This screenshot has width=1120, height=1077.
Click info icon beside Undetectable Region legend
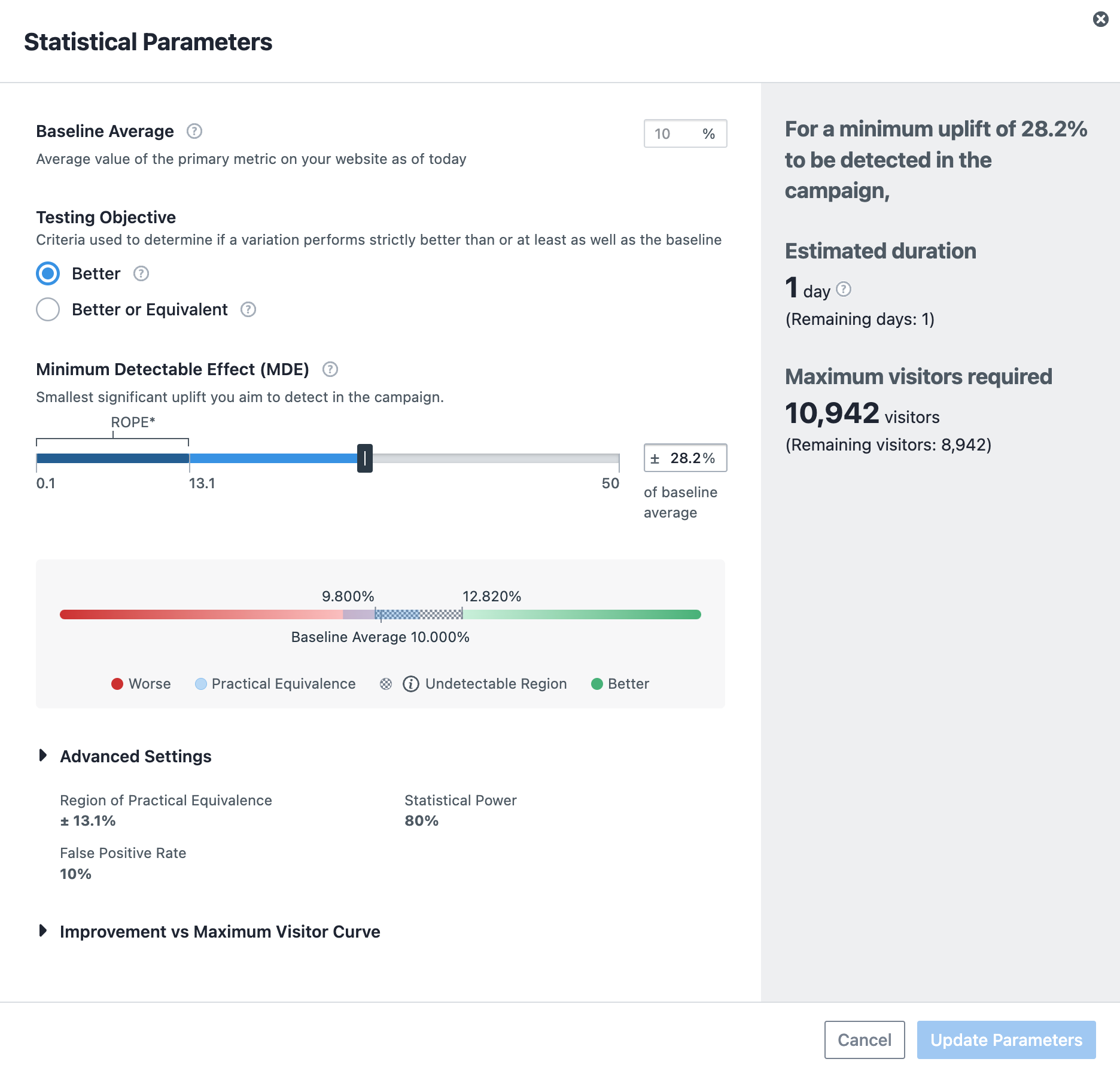[x=410, y=684]
